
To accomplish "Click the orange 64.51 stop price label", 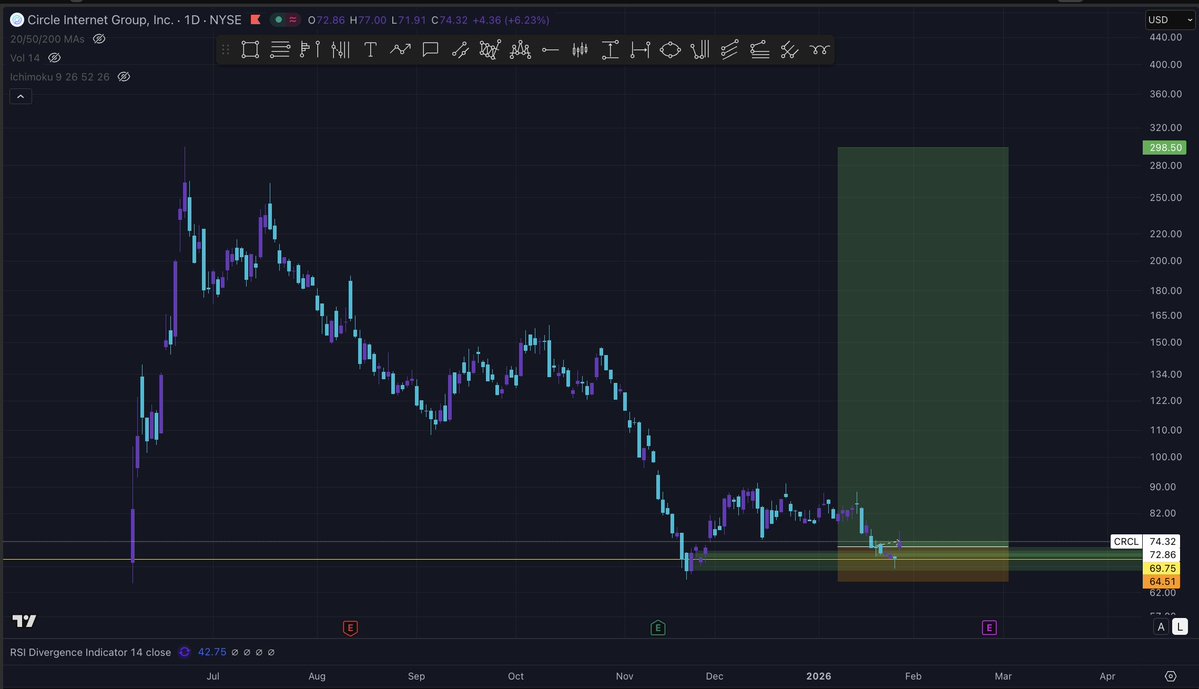I will tap(1162, 581).
